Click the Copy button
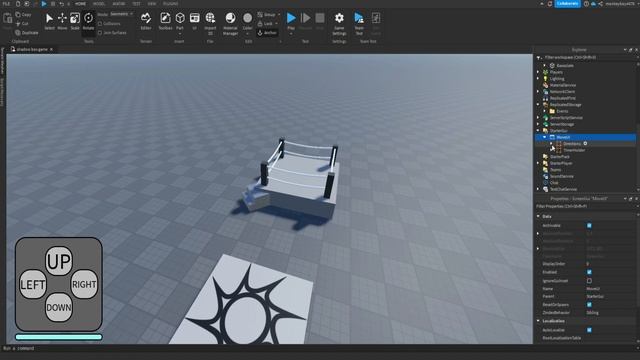The height and width of the screenshot is (360, 640). pos(23,15)
